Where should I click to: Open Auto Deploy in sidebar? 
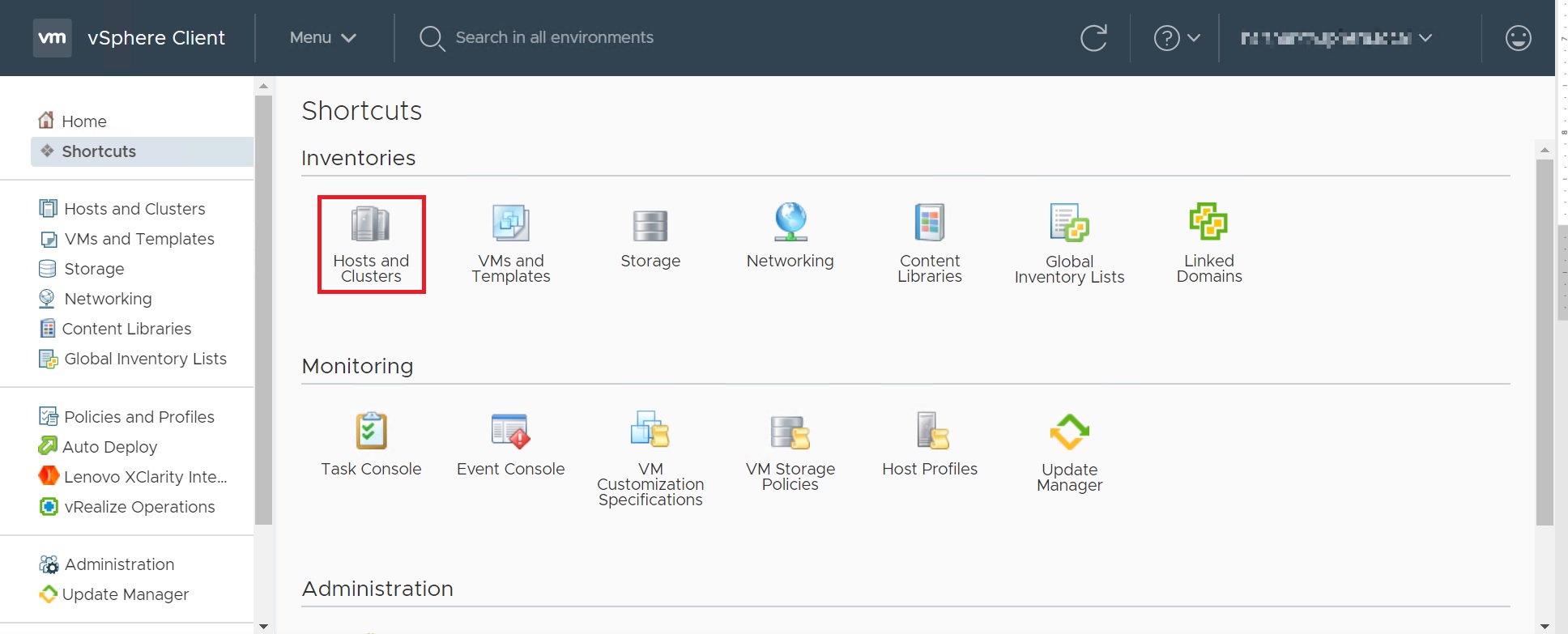click(x=98, y=447)
